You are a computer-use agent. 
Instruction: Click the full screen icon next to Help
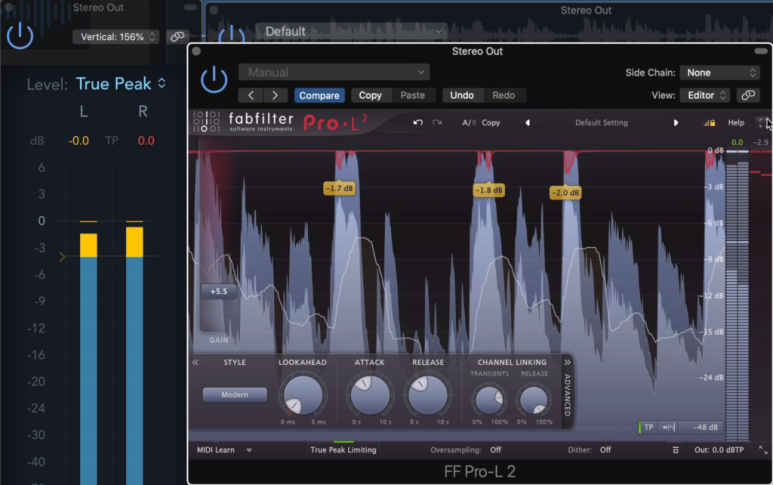pos(762,123)
